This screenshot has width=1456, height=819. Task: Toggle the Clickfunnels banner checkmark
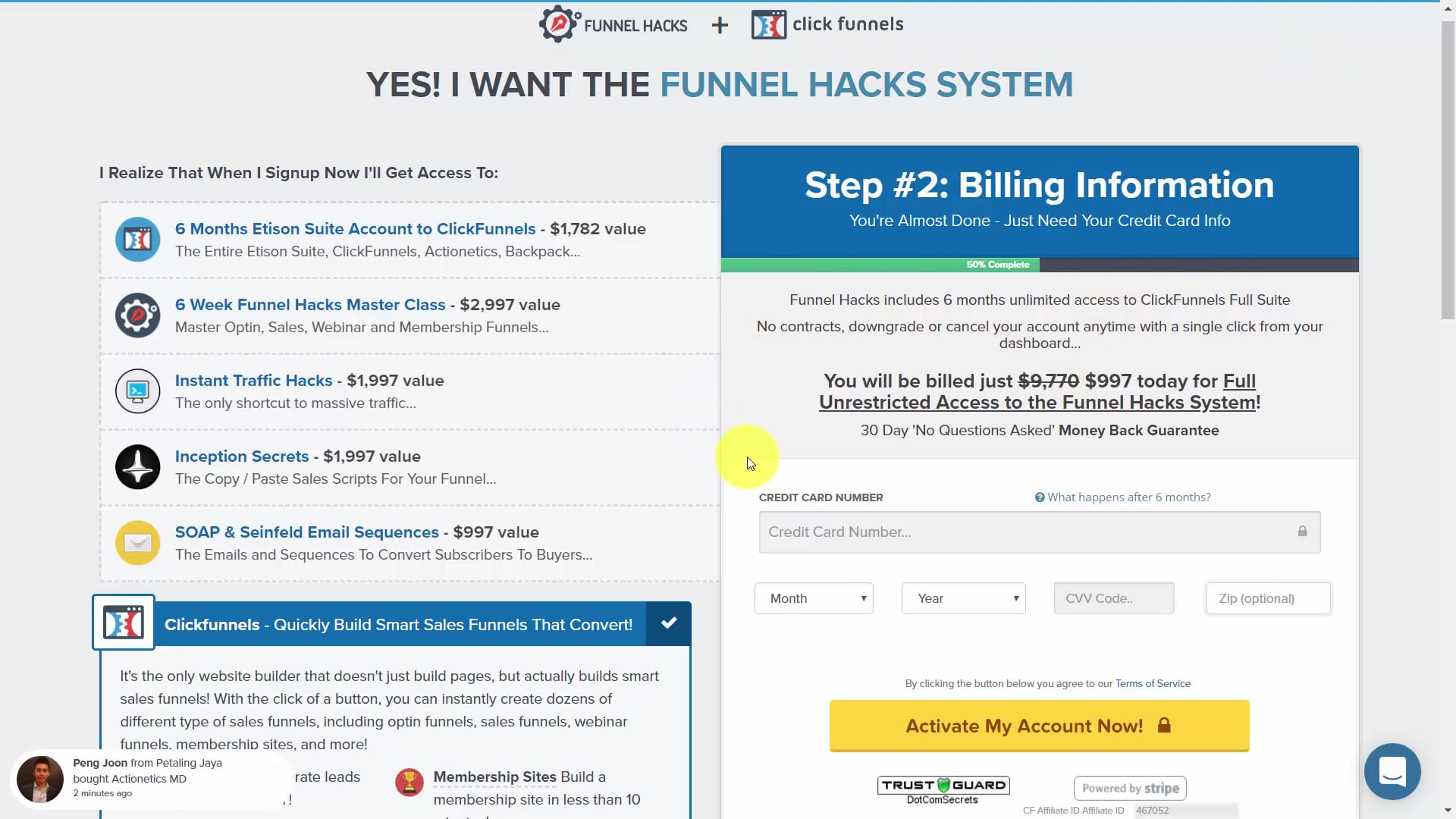pyautogui.click(x=668, y=623)
